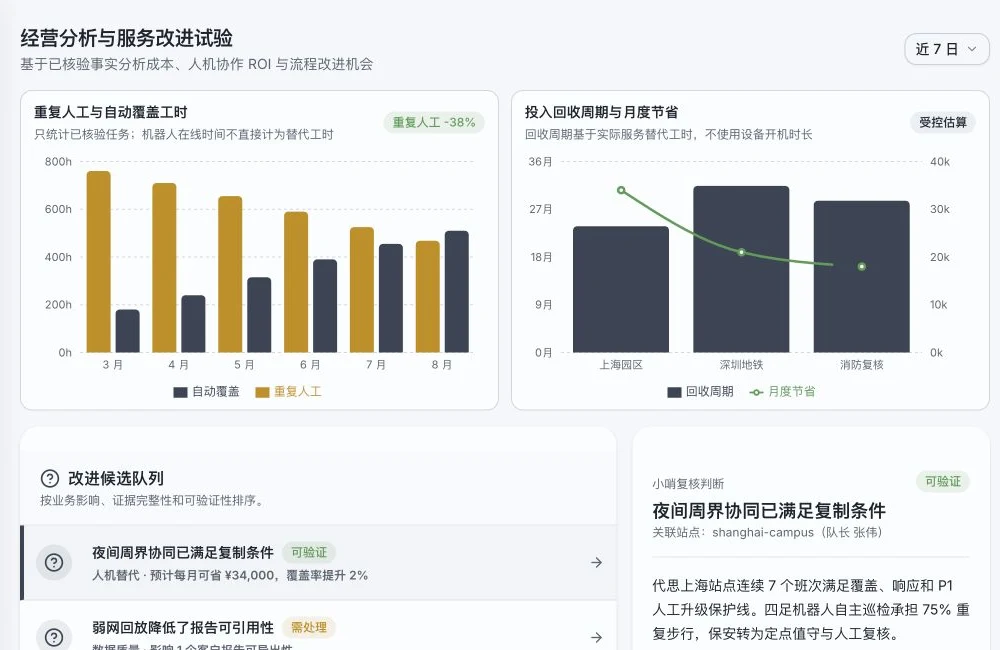The height and width of the screenshot is (650, 1000).
Task: Click the 8 月 自动覆盖 bar
Action: pos(457,292)
